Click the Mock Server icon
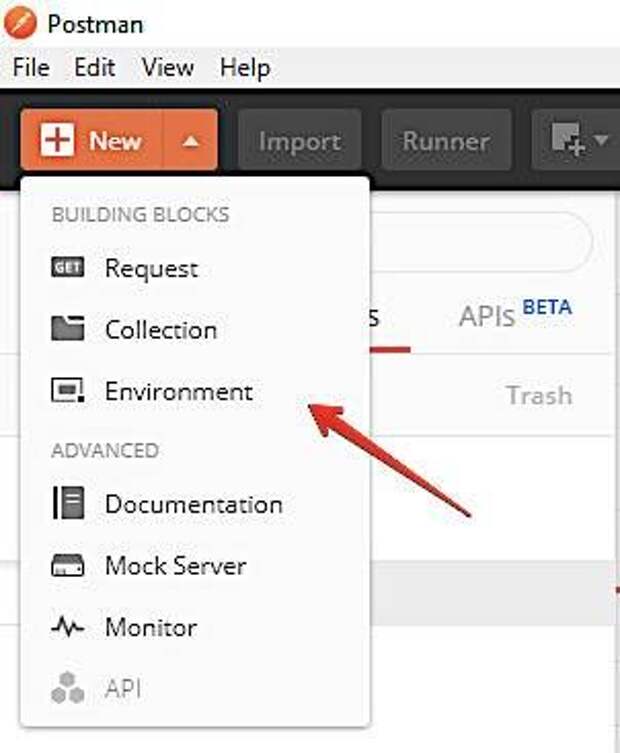Screen dimensions: 620x753 point(68,566)
